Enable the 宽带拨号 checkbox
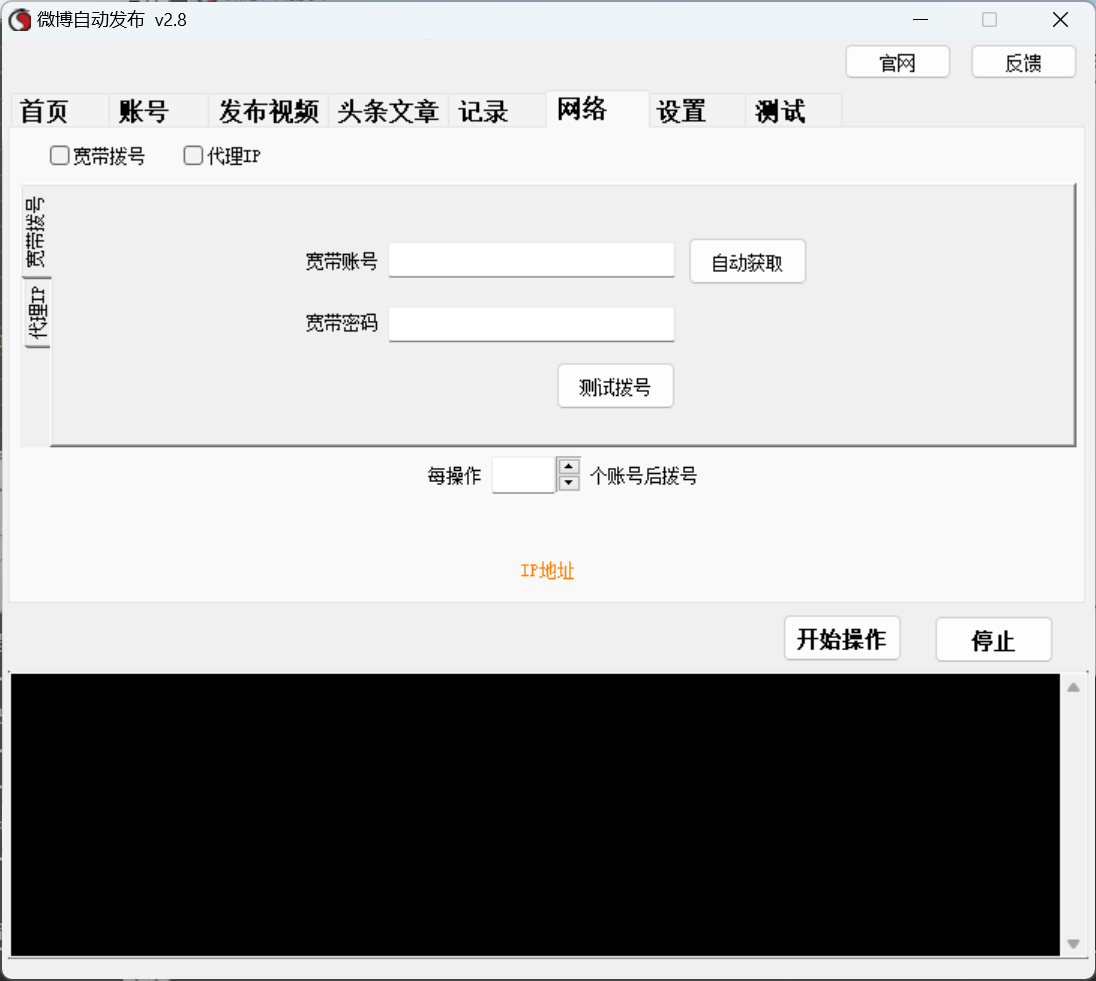Viewport: 1096px width, 981px height. [59, 155]
